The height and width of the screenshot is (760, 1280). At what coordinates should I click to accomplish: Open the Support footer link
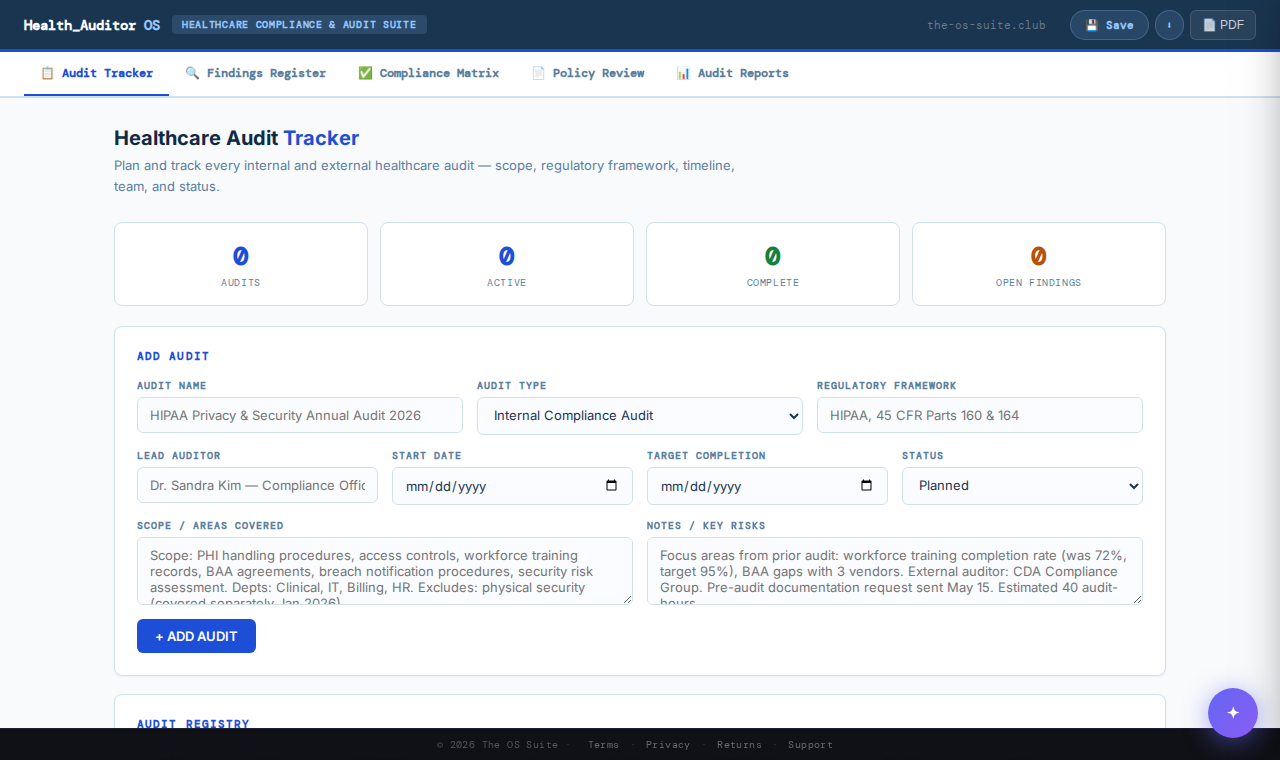point(810,745)
